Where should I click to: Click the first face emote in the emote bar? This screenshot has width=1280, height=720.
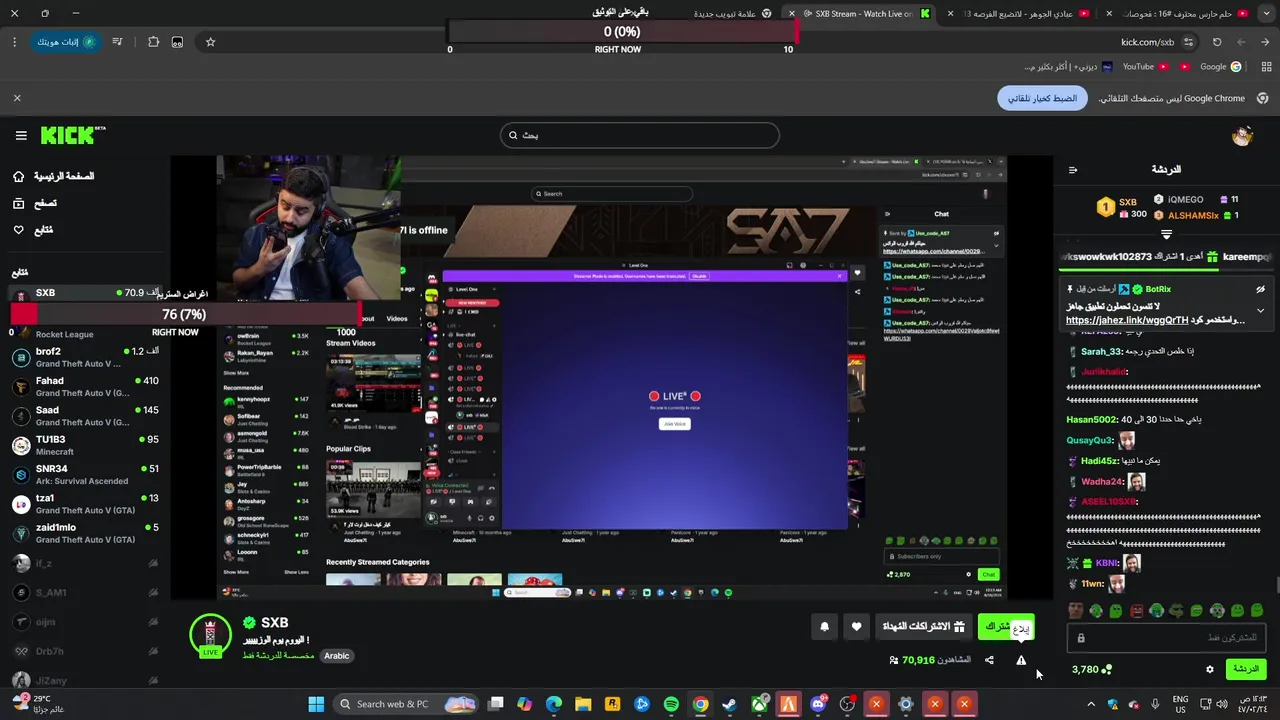1076,611
